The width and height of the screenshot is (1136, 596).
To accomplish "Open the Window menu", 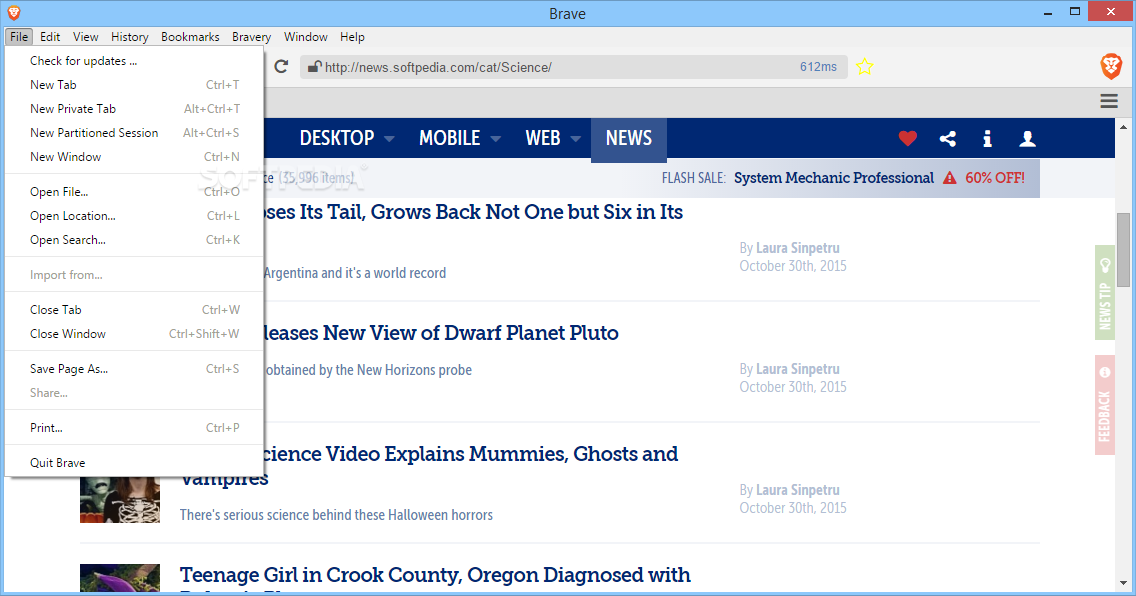I will (x=306, y=37).
